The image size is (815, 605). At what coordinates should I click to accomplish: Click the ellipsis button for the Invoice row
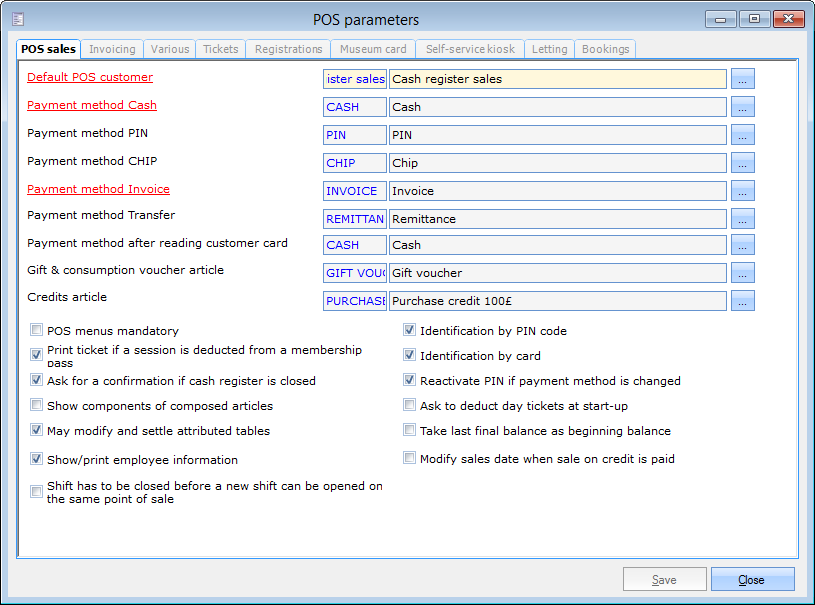click(x=742, y=191)
